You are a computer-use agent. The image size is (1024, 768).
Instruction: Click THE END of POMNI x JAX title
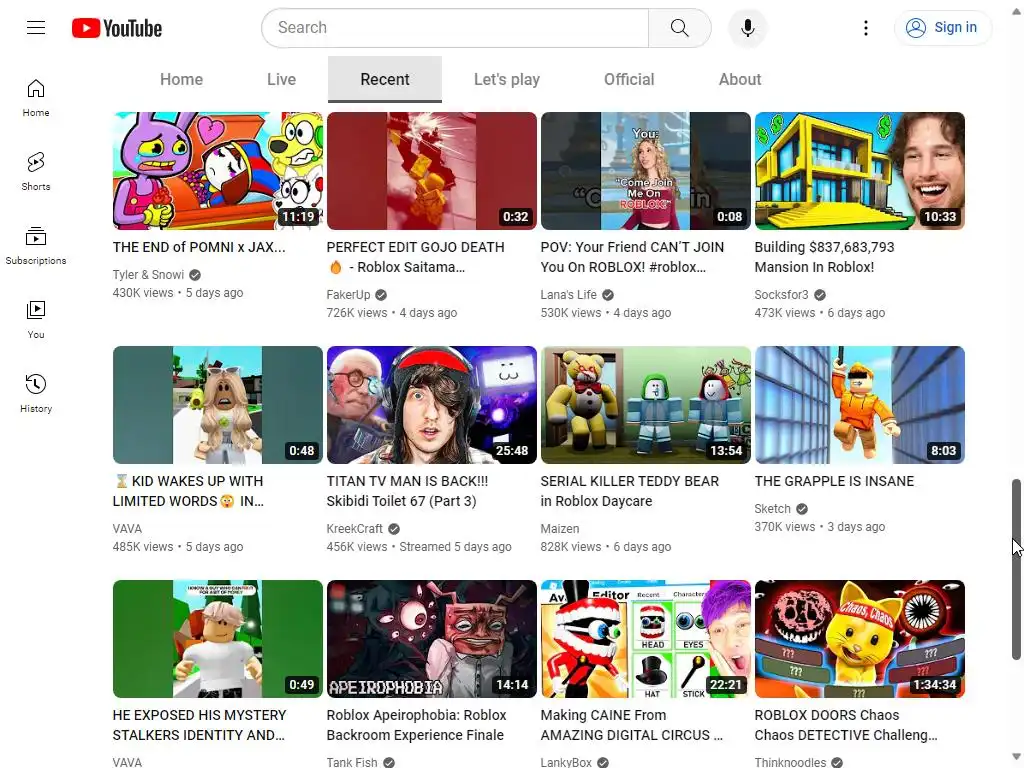point(199,248)
